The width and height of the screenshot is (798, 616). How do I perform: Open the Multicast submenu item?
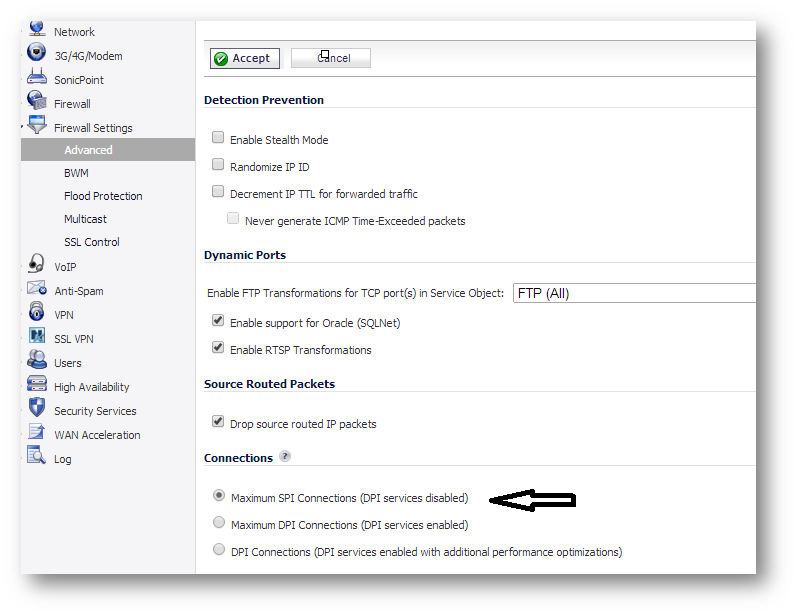[86, 219]
